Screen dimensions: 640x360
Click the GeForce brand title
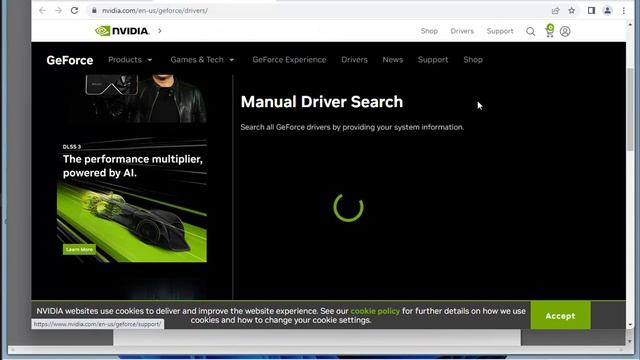tap(70, 60)
